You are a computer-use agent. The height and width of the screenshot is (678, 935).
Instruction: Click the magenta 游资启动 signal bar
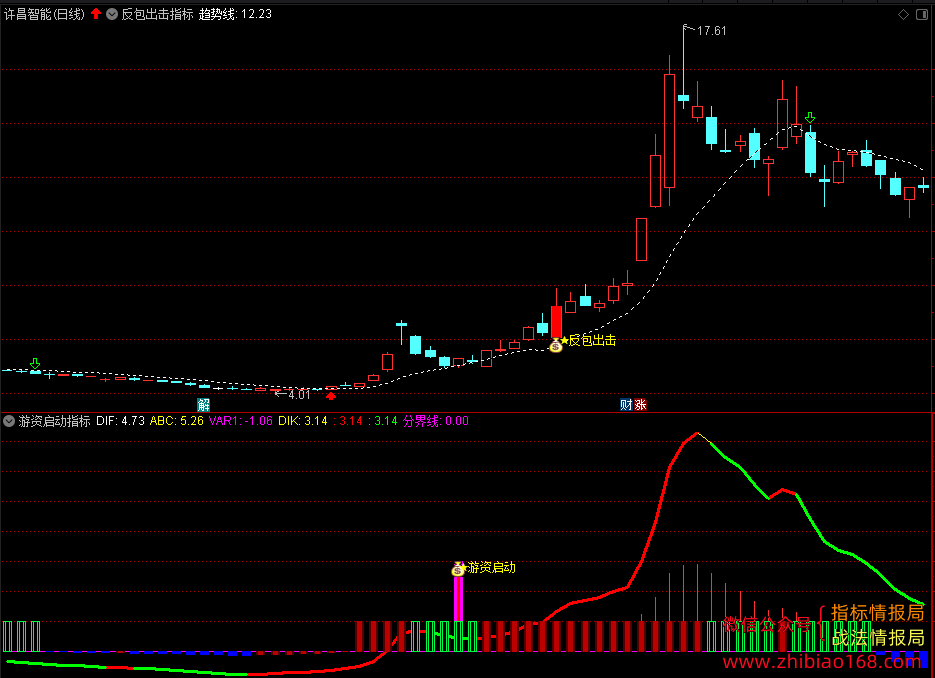pos(458,599)
